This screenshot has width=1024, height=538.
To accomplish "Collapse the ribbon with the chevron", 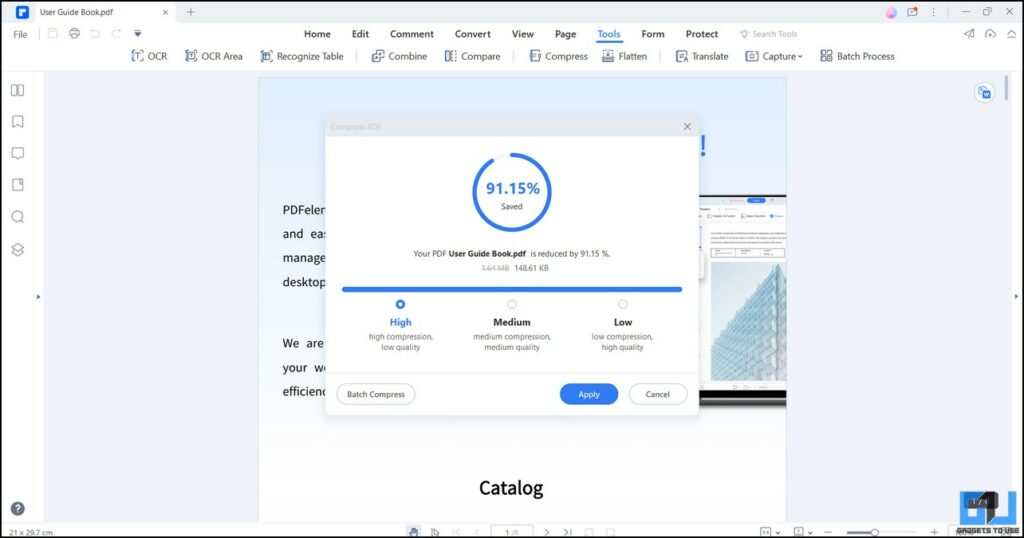I will (x=1012, y=34).
